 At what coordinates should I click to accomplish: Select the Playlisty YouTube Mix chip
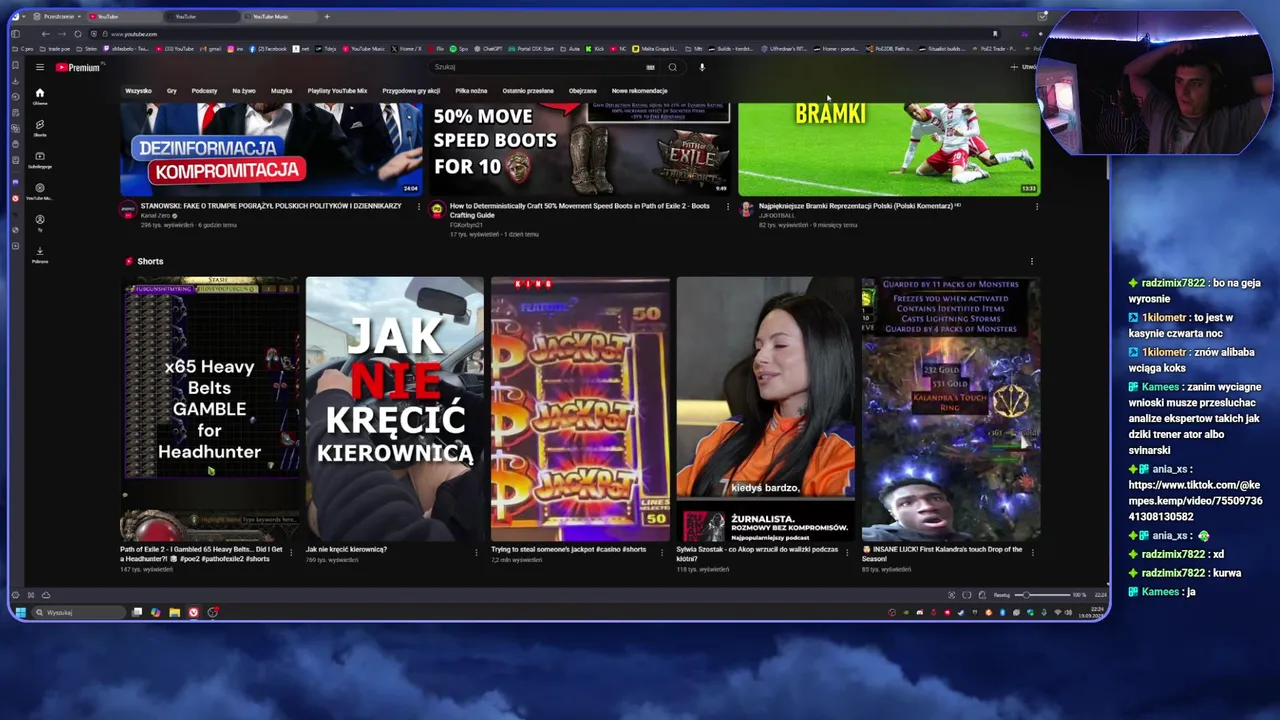337,91
